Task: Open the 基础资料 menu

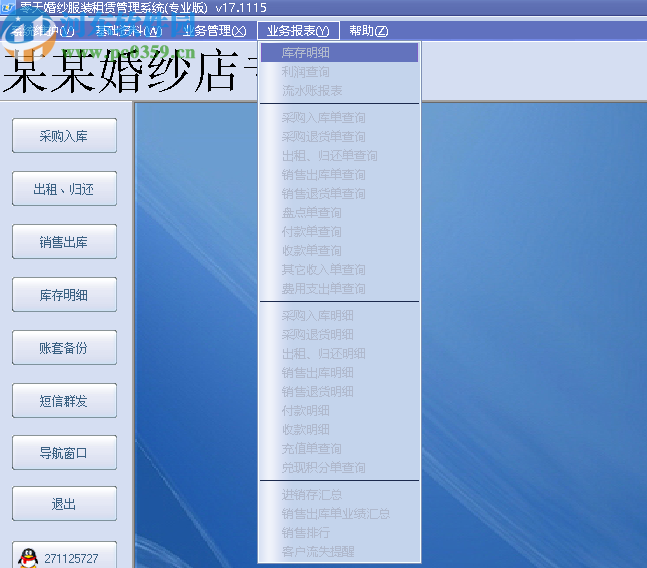Action: 128,31
